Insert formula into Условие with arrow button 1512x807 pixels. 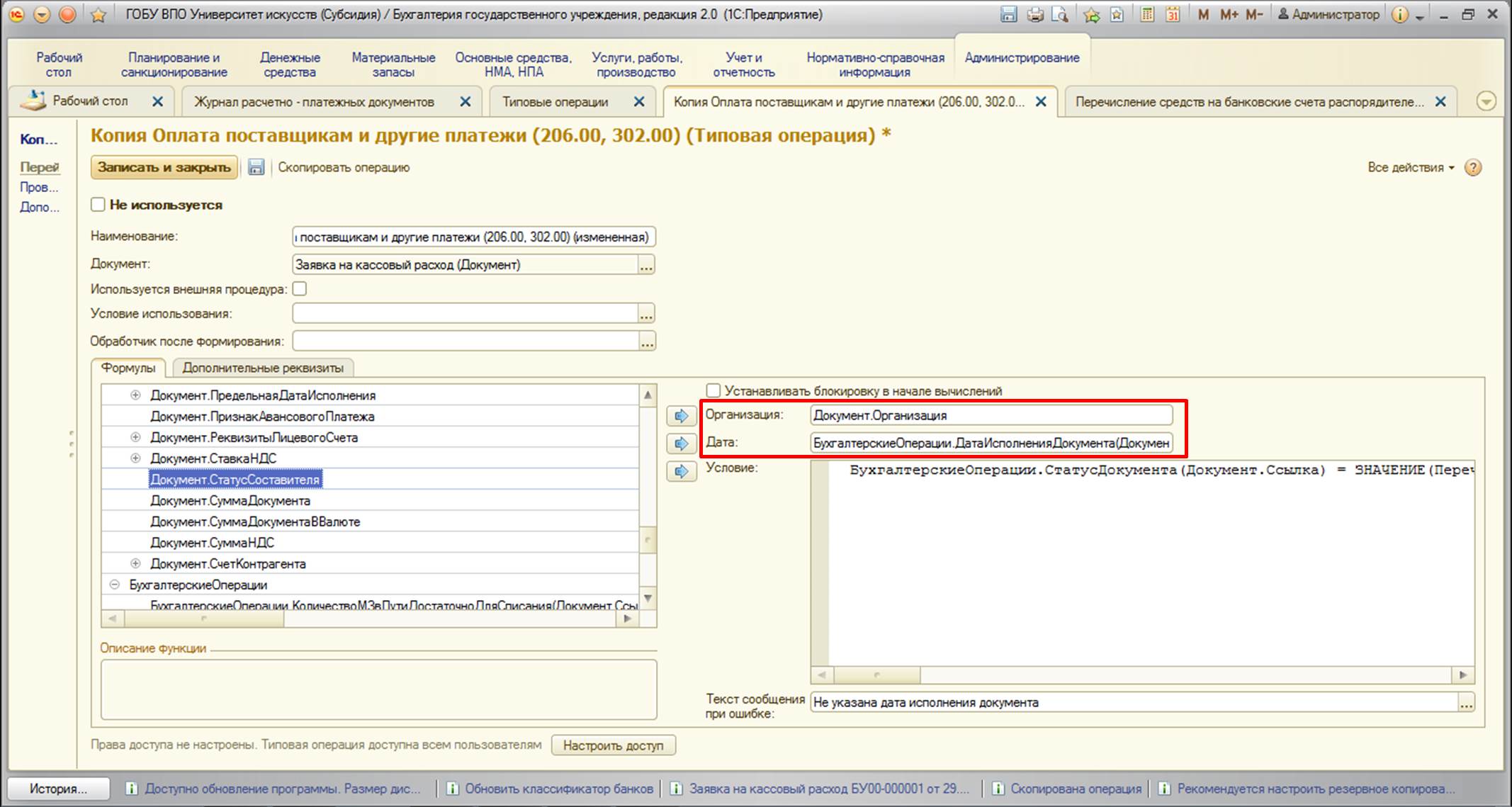[x=681, y=471]
